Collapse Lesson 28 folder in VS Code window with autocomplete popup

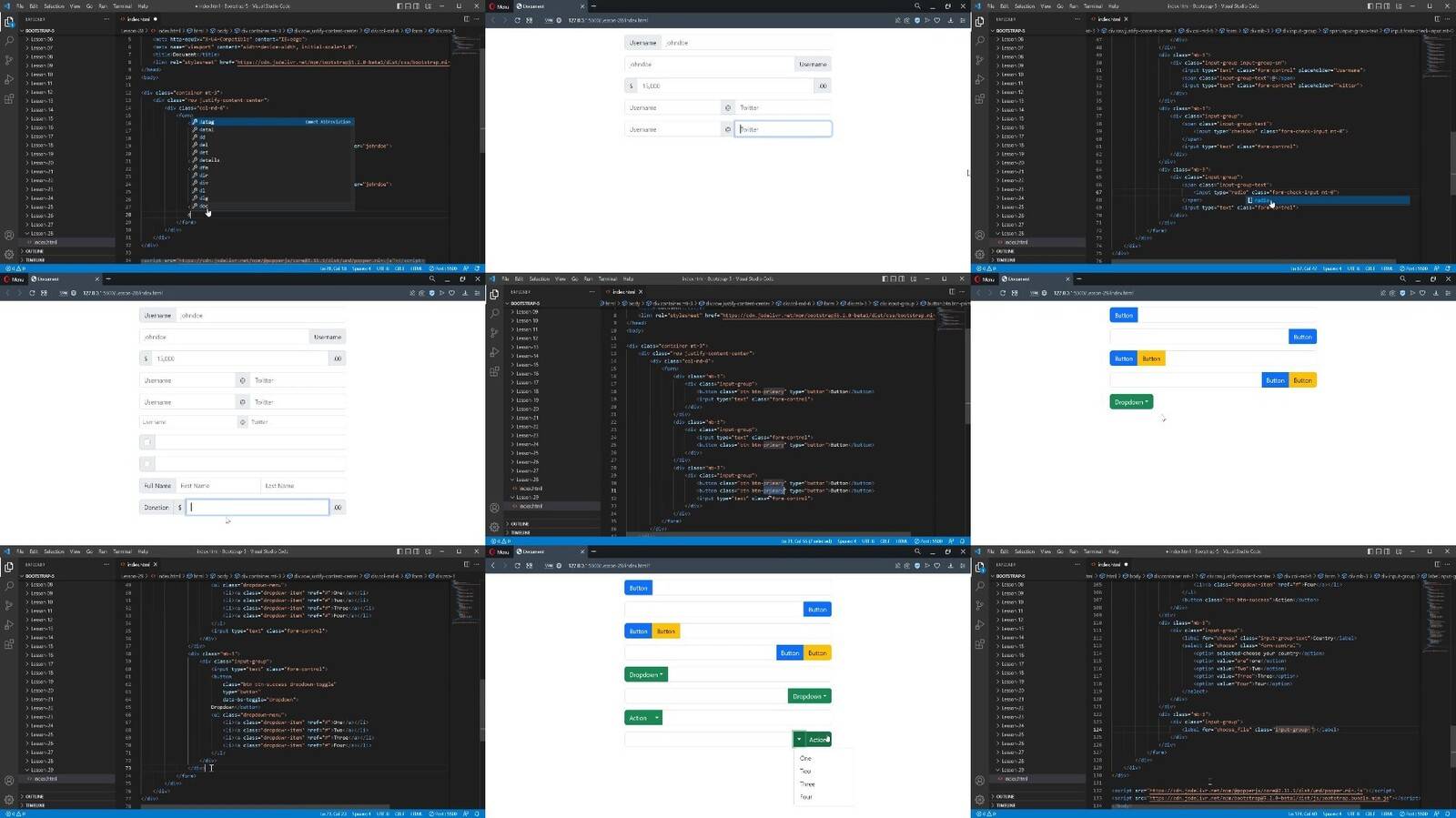click(x=41, y=233)
